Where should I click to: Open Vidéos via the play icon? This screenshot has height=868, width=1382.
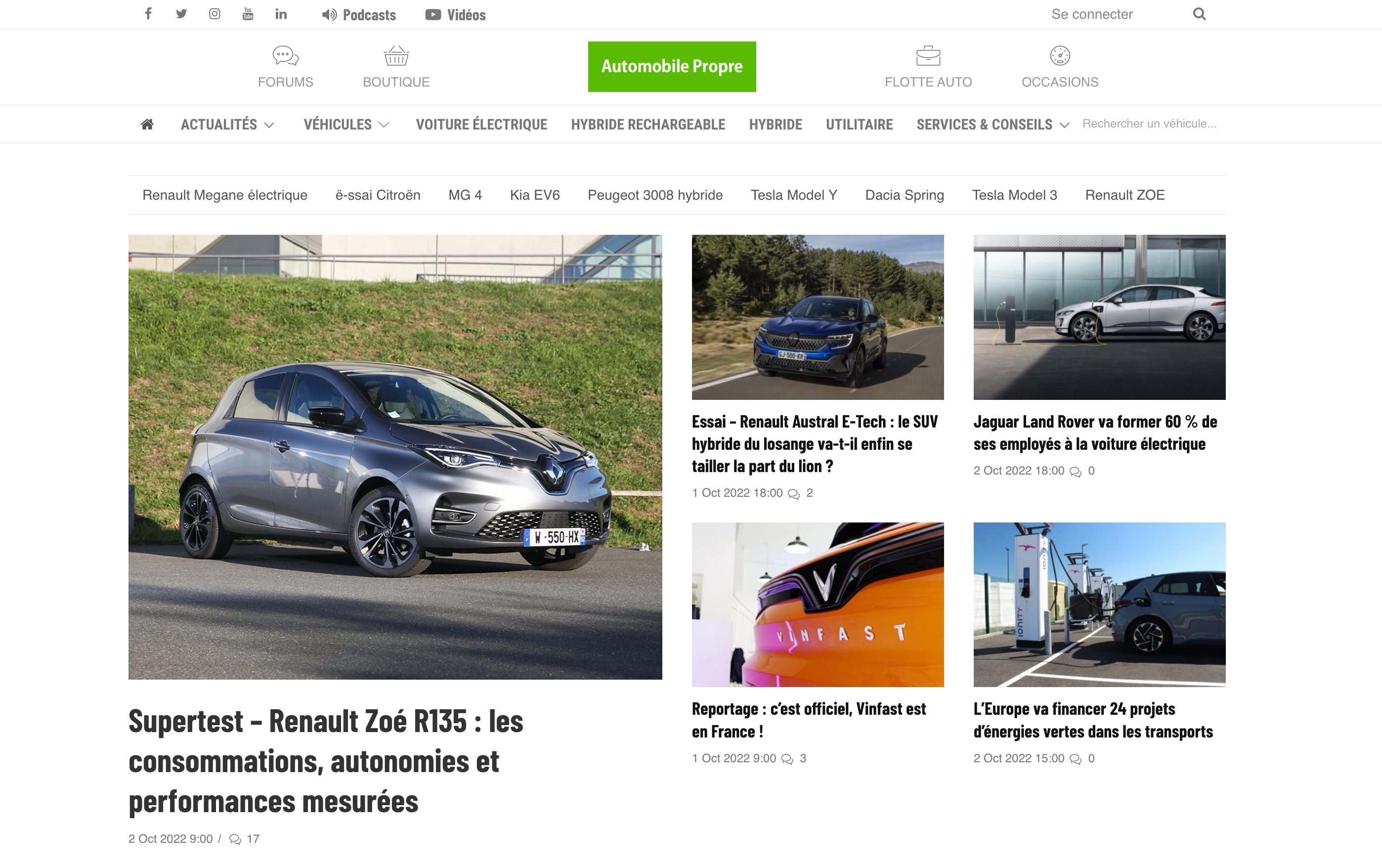click(x=433, y=14)
